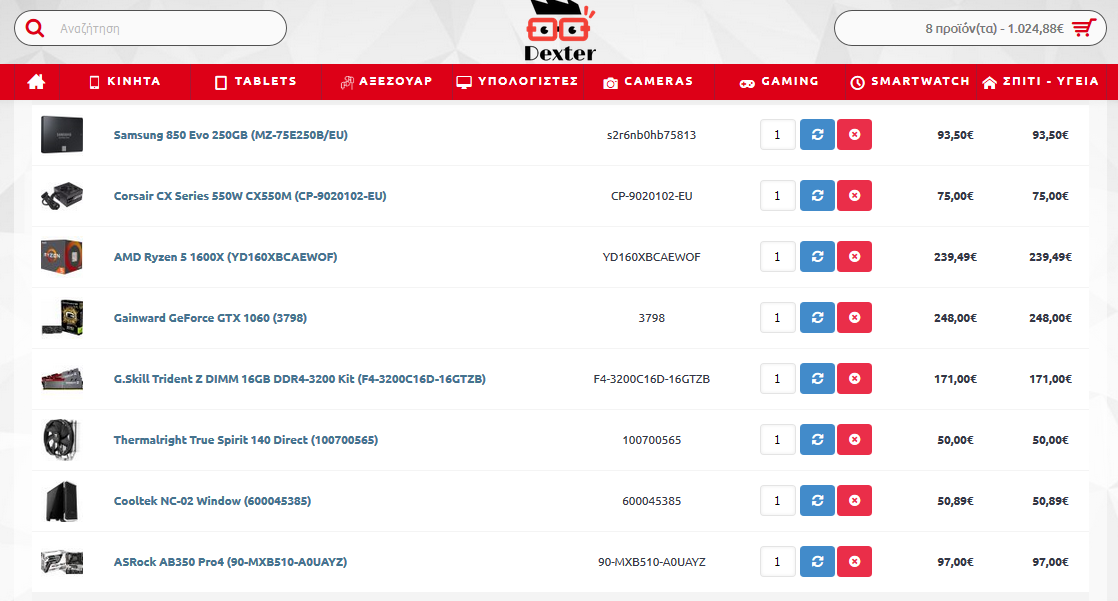Click the Gainward graphics card thumbnail

(62, 317)
